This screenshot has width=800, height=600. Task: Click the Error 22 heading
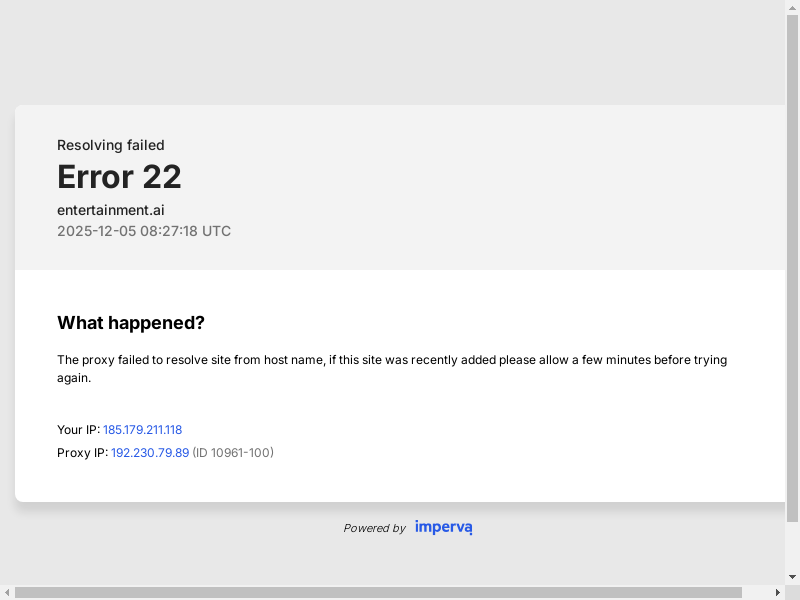click(119, 177)
